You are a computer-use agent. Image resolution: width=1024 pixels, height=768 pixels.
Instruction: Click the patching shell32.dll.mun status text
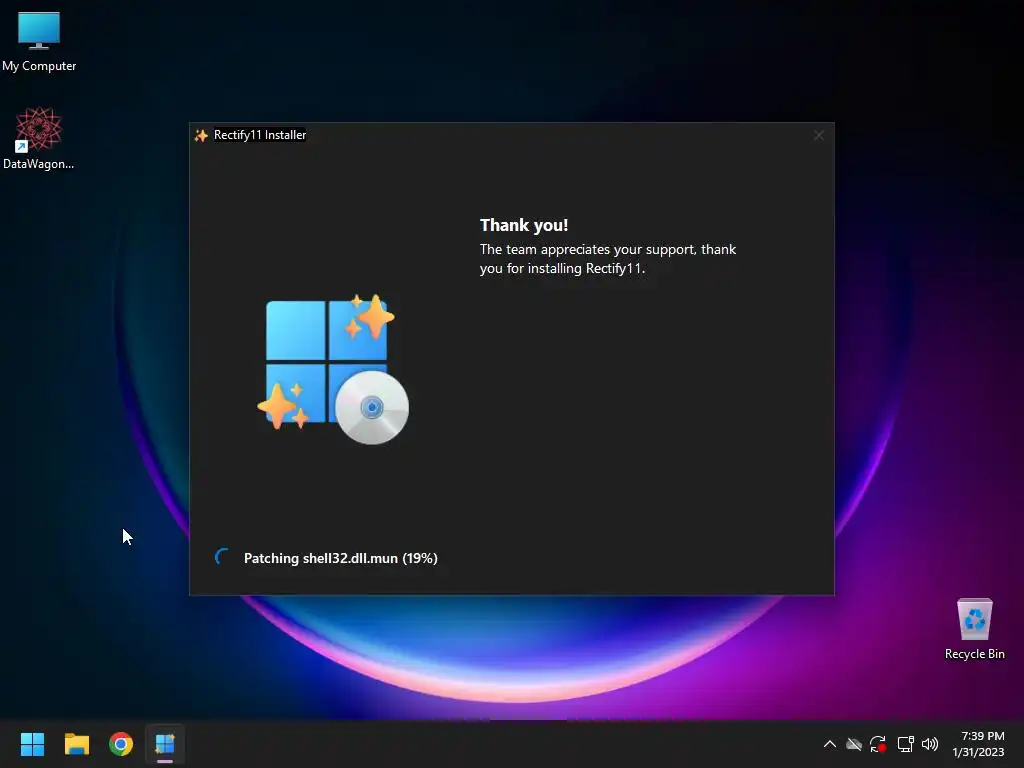(x=340, y=558)
